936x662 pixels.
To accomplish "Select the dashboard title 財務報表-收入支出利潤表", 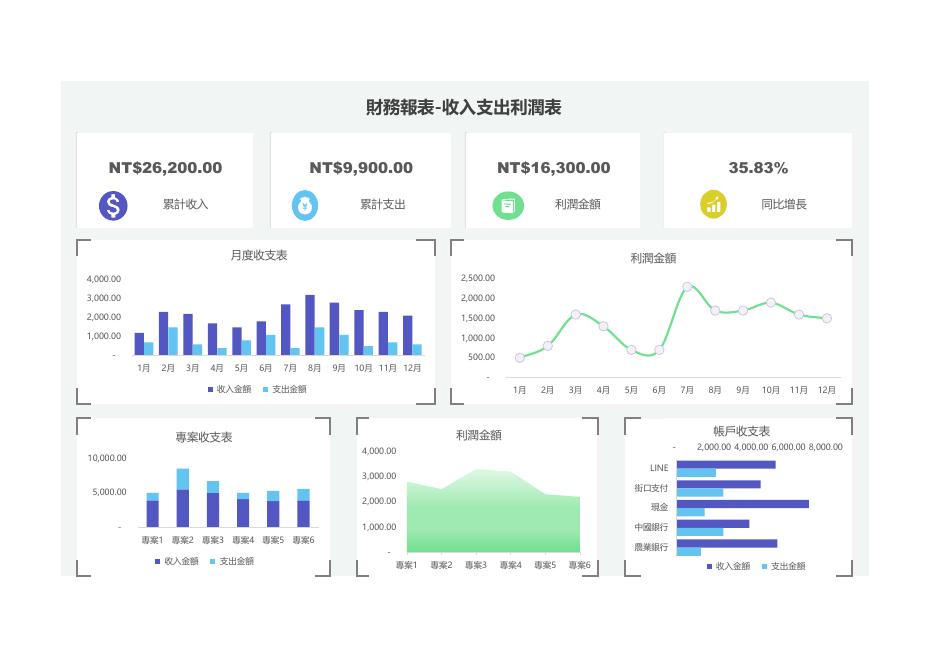I will pos(464,107).
